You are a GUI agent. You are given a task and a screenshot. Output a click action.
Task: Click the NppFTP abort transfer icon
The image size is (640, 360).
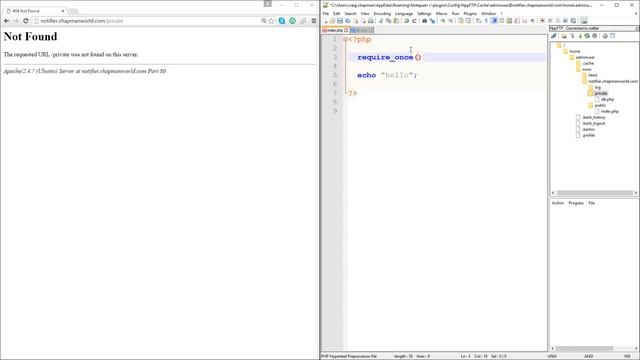pos(595,36)
